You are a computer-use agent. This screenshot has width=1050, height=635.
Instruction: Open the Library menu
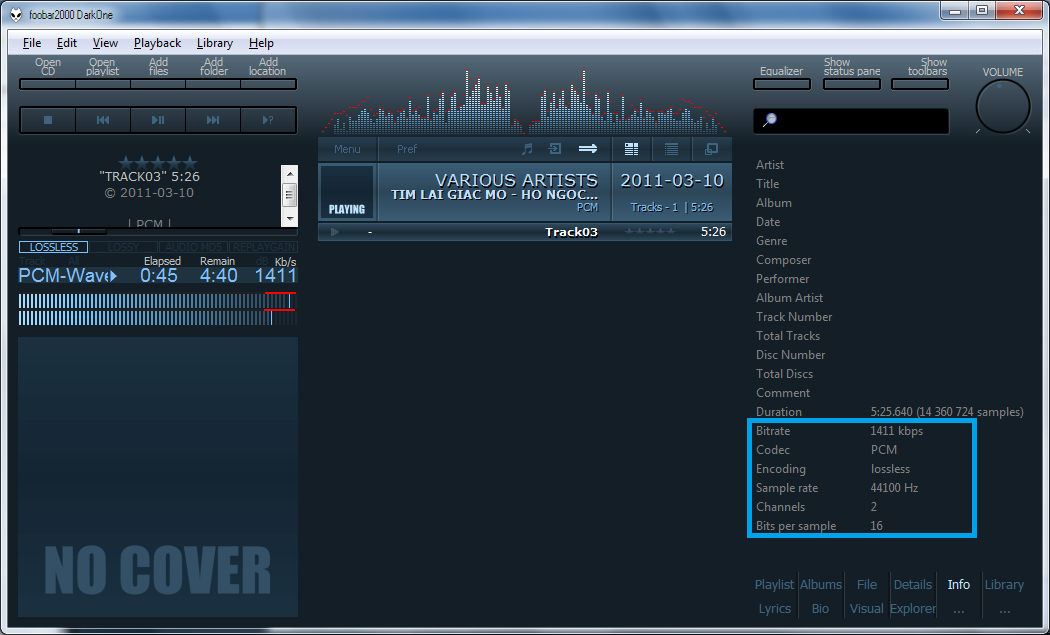[215, 43]
